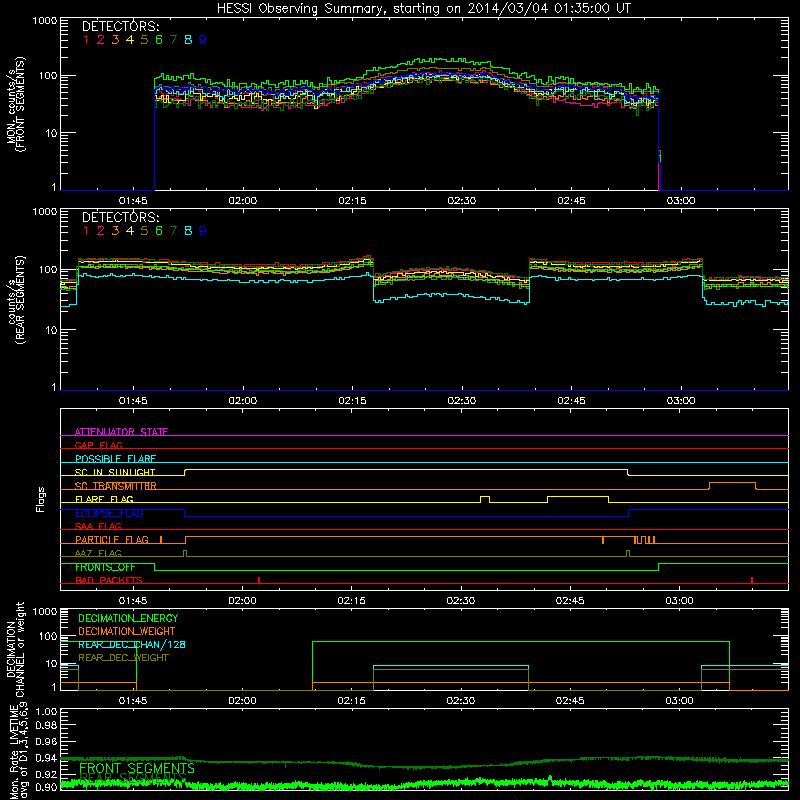Click DETECTORS: label in front segments plot

point(120,27)
